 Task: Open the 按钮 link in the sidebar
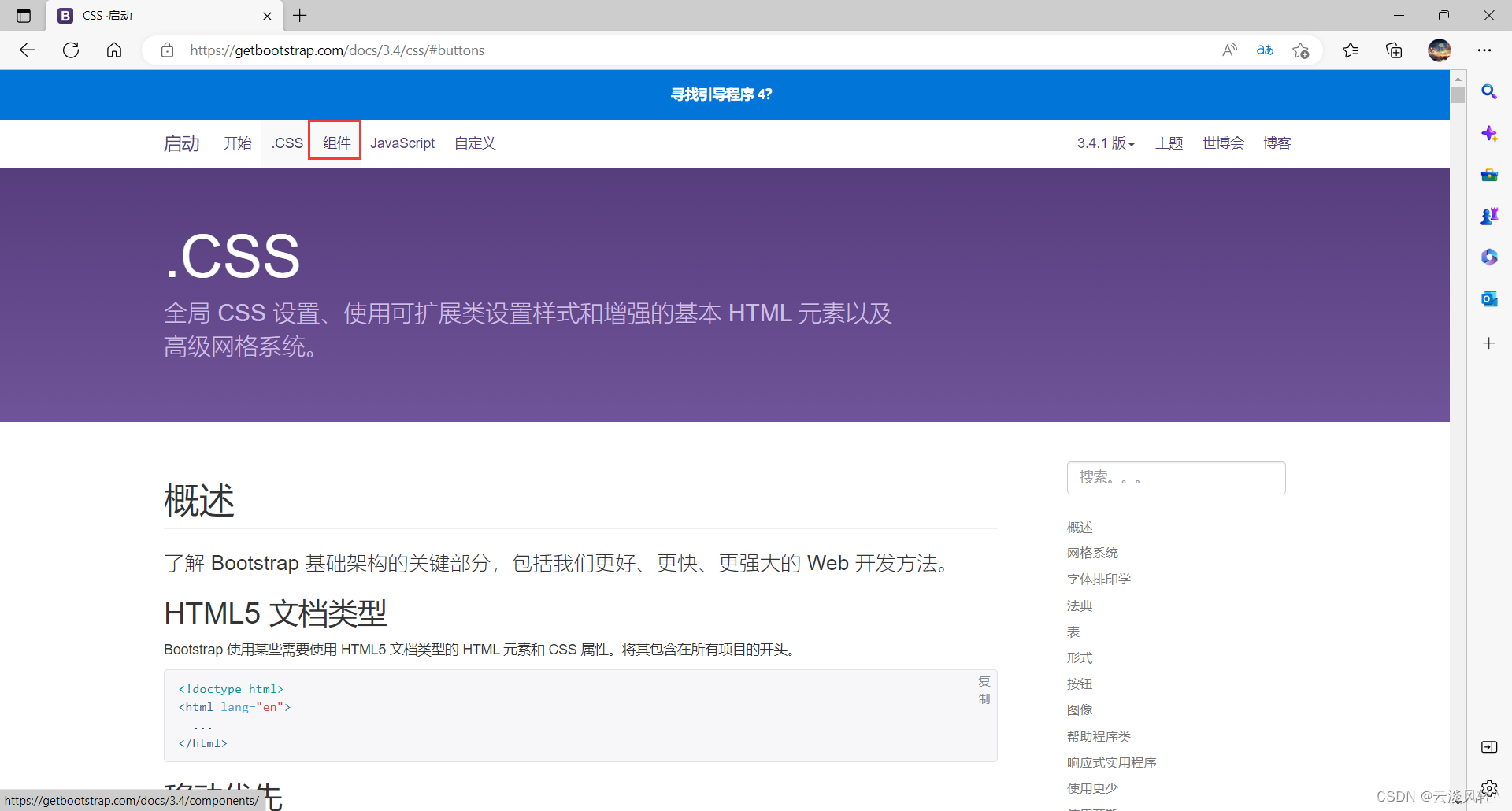1079,683
